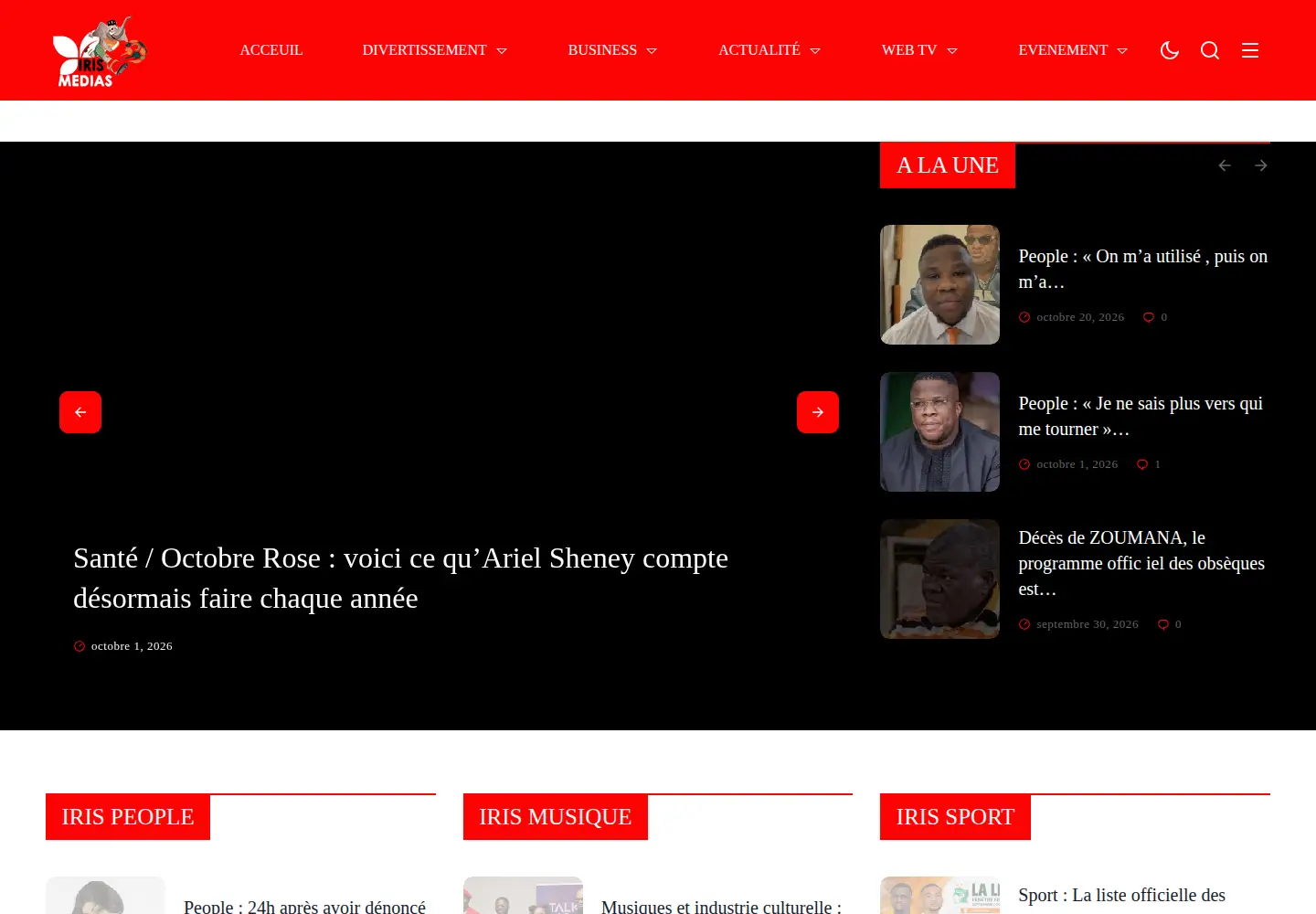This screenshot has width=1316, height=914.
Task: Show previous slide in the main slider
Action: [x=80, y=412]
